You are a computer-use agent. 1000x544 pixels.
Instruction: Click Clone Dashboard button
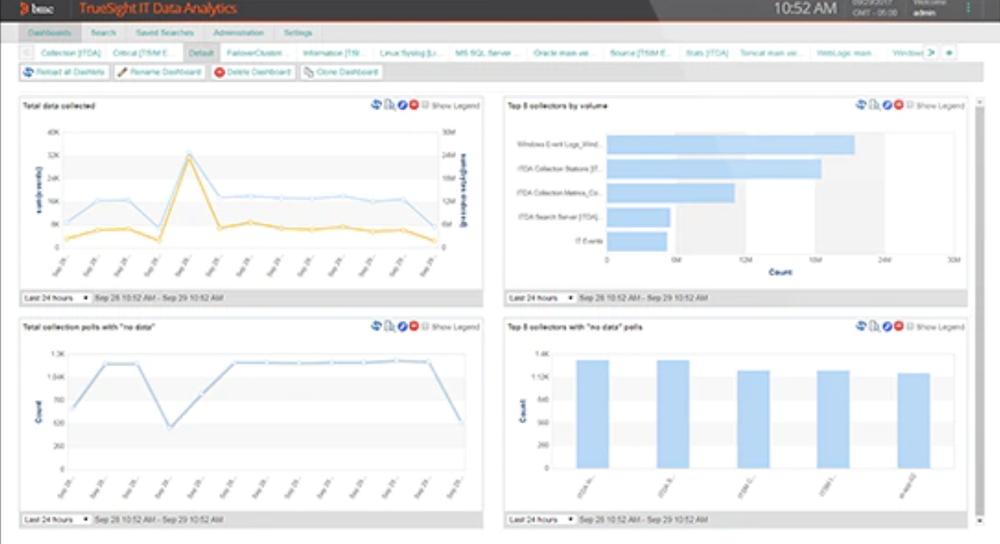[x=342, y=72]
